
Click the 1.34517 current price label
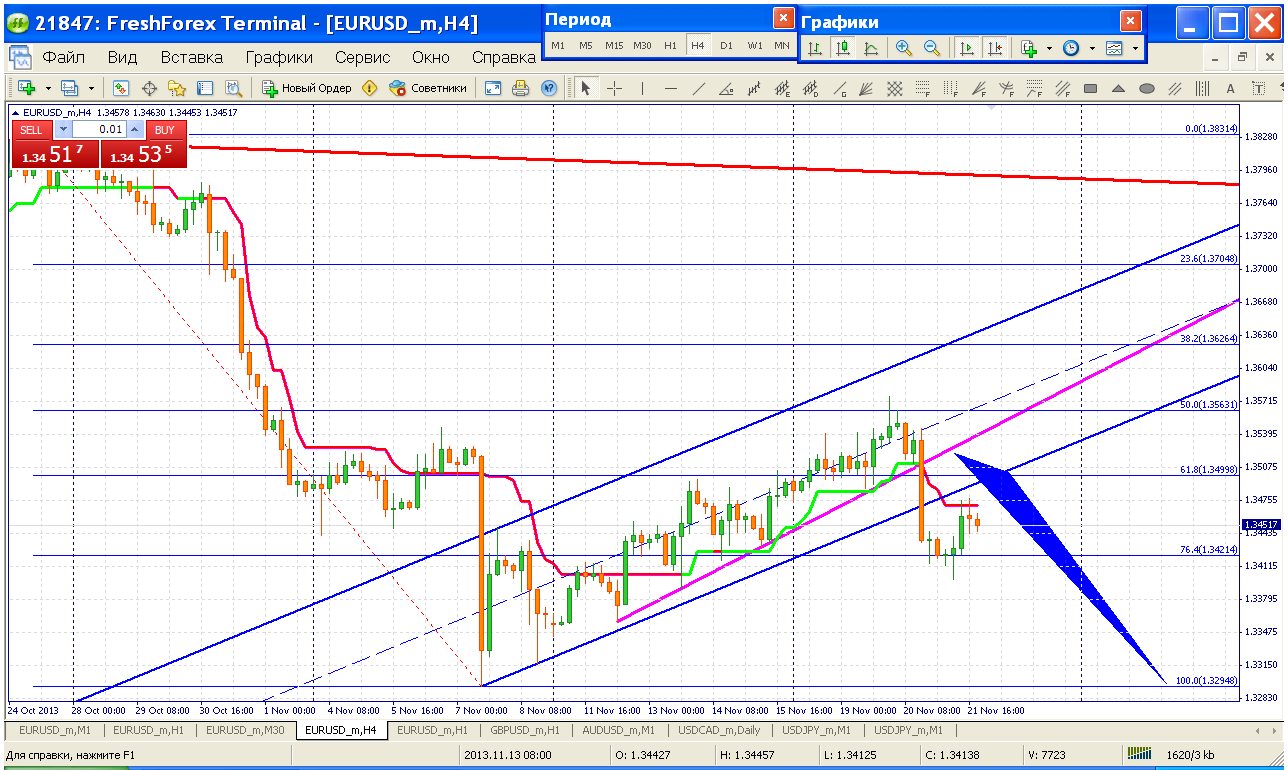pyautogui.click(x=1259, y=524)
